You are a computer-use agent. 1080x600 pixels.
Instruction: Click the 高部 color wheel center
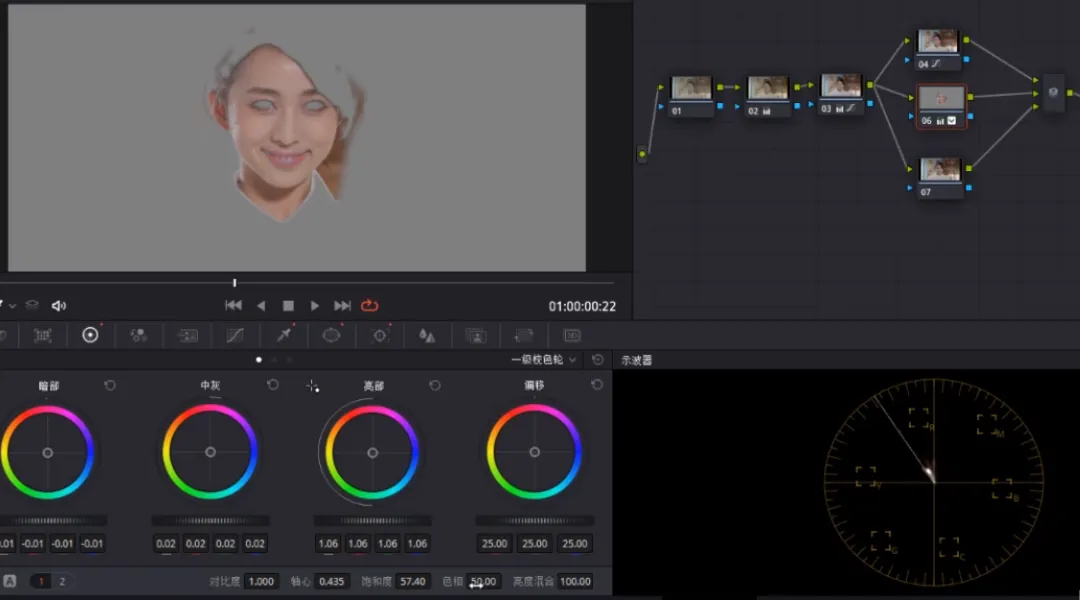pos(373,453)
